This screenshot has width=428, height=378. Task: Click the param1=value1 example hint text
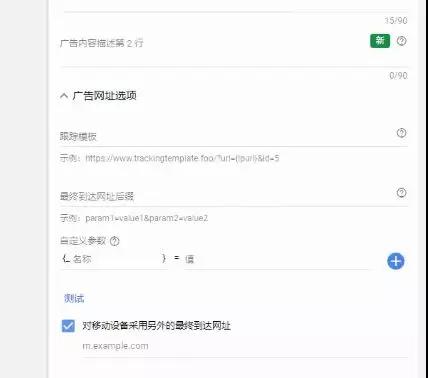tap(134, 218)
